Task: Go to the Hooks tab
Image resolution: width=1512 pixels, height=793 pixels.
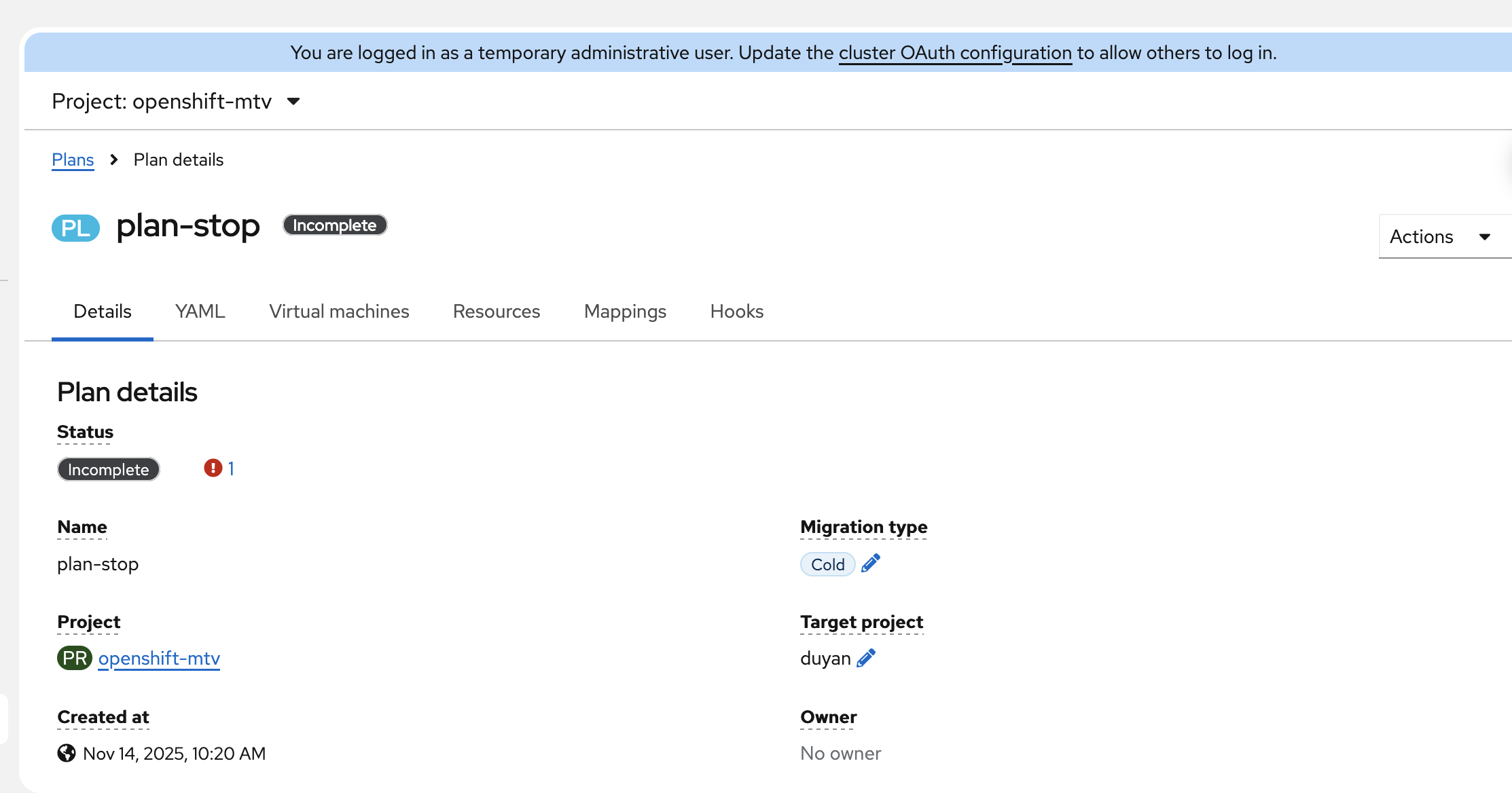Action: (736, 311)
